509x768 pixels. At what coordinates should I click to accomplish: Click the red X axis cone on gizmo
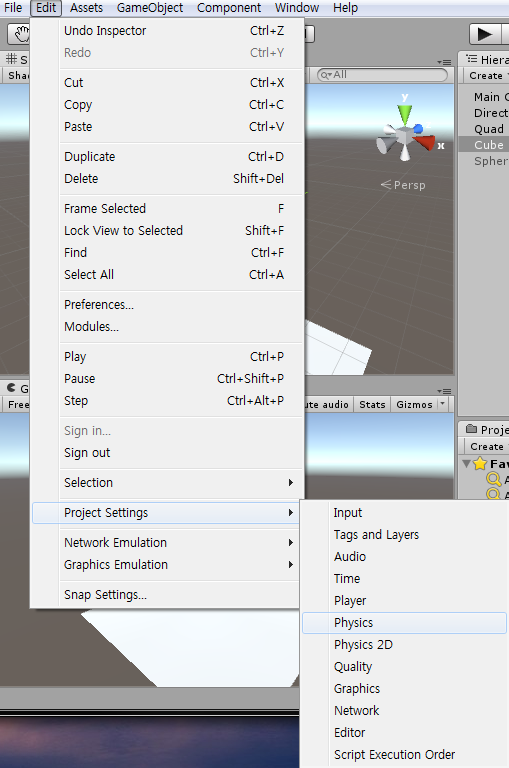[425, 142]
